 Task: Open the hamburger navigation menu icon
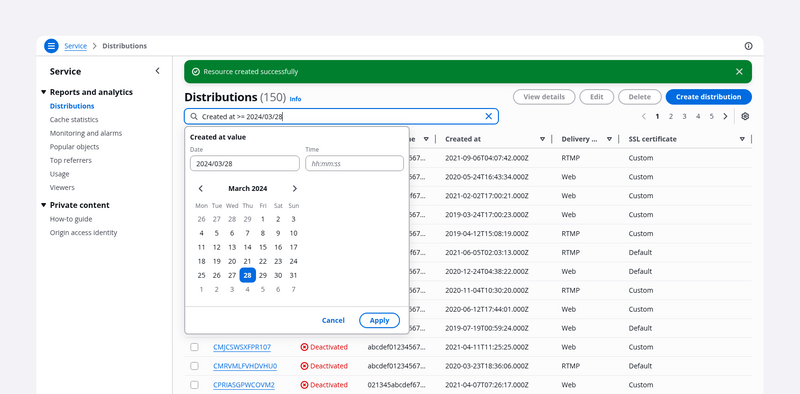pos(51,46)
